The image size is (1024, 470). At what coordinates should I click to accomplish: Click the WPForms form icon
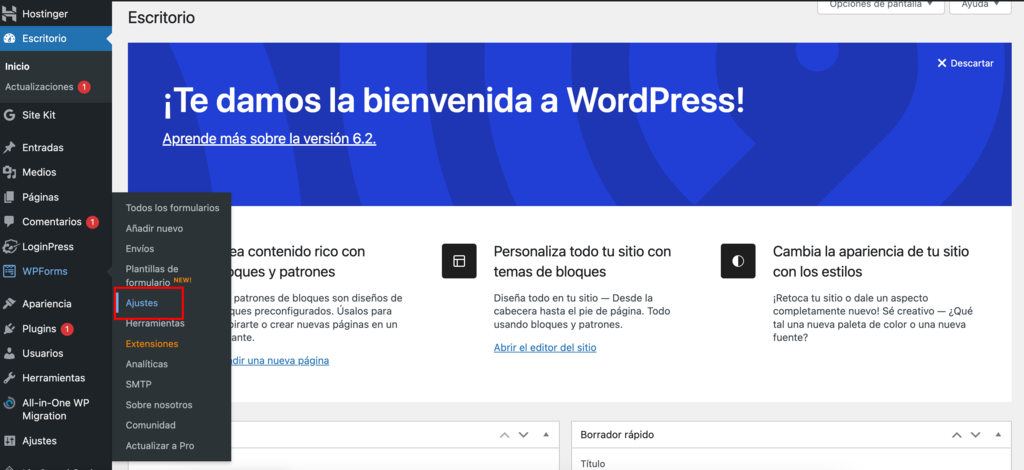coord(9,272)
